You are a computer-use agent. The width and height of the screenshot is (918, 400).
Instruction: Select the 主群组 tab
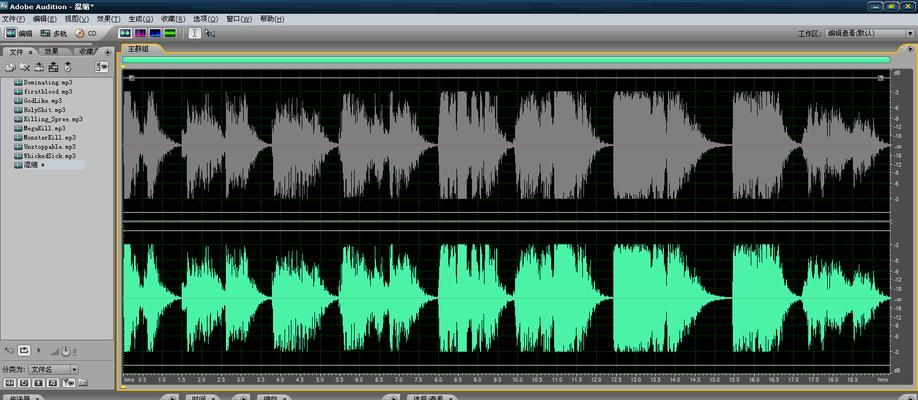[138, 49]
